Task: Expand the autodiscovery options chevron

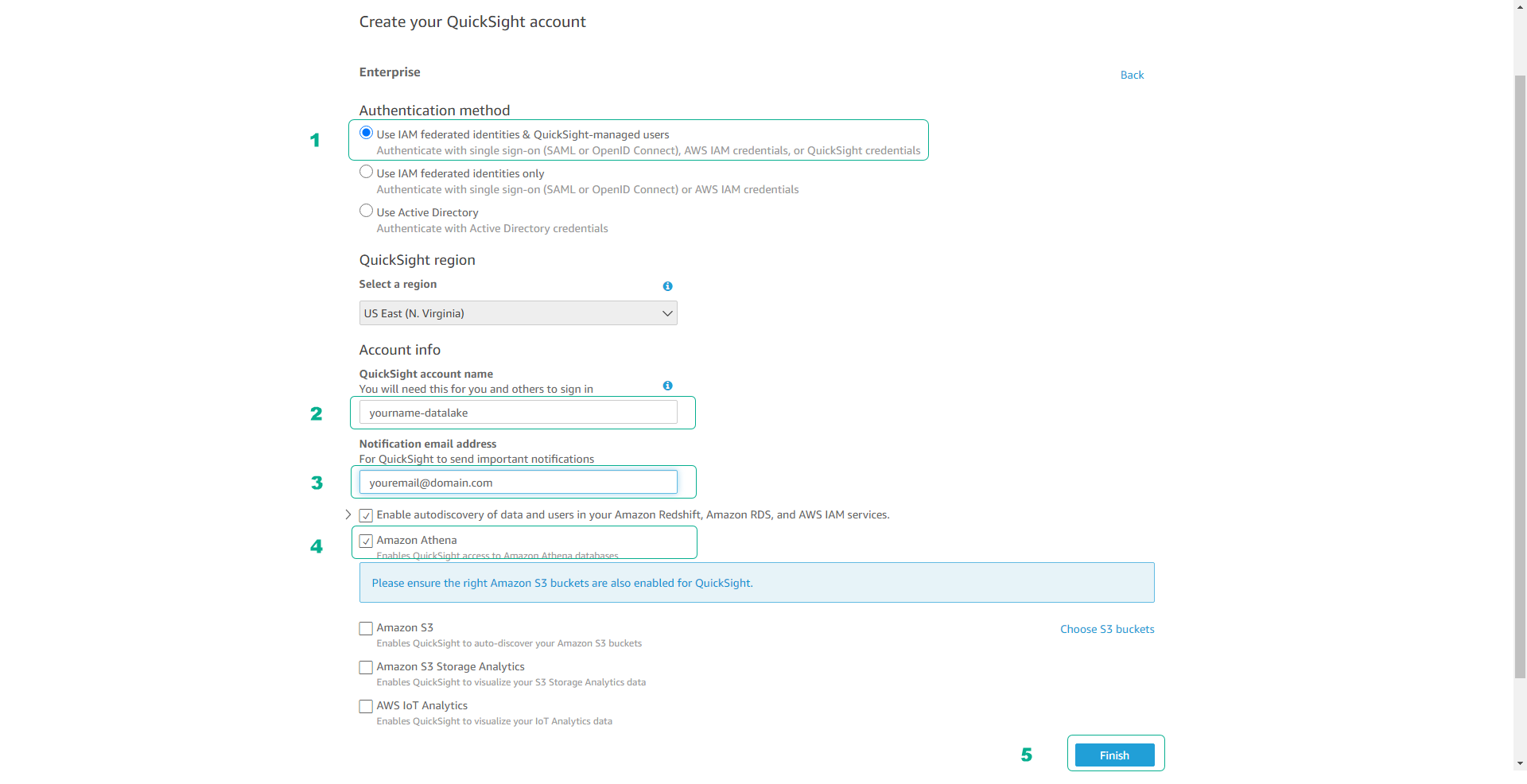Action: [x=348, y=515]
